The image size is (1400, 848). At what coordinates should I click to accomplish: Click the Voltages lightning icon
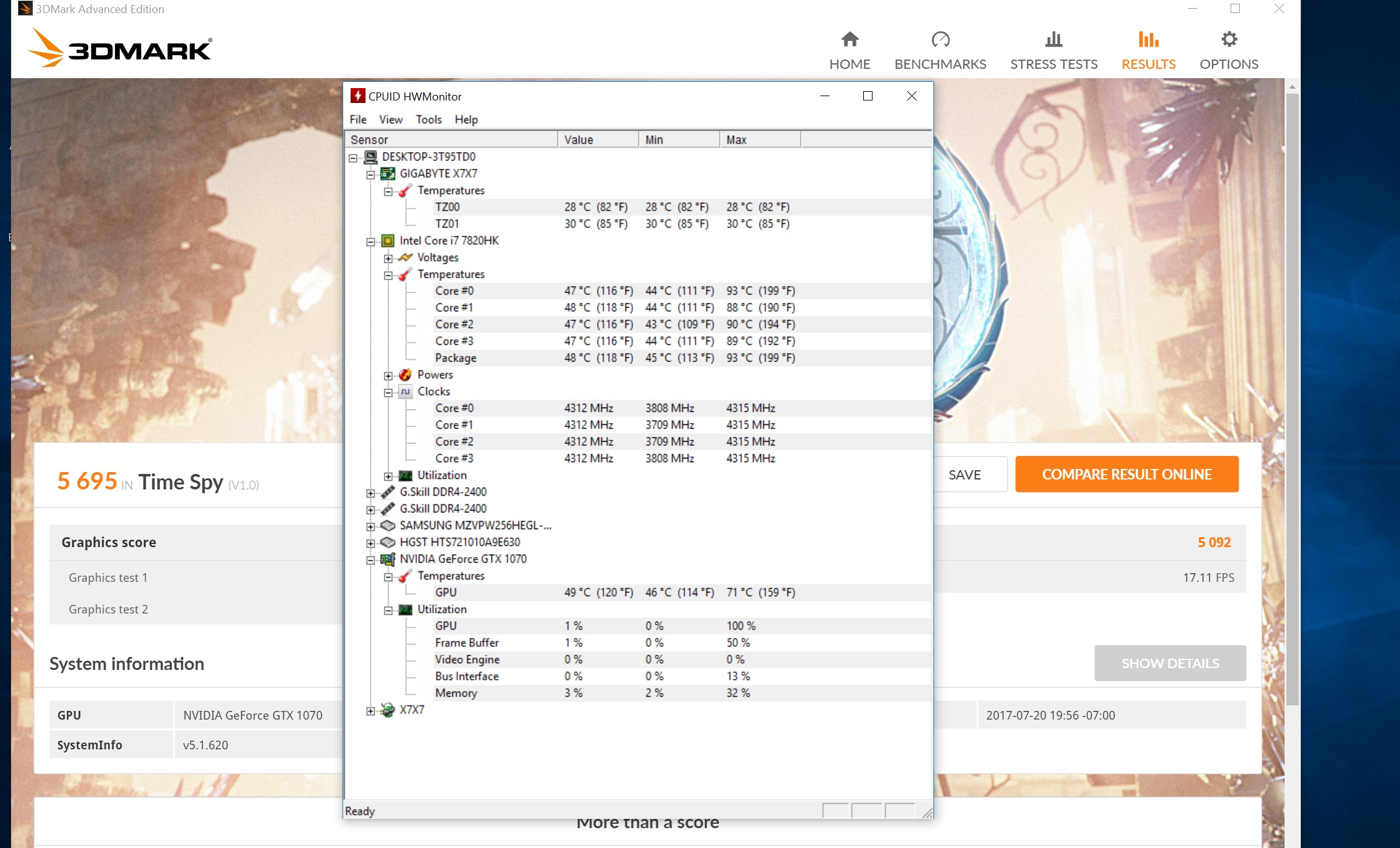(x=405, y=257)
